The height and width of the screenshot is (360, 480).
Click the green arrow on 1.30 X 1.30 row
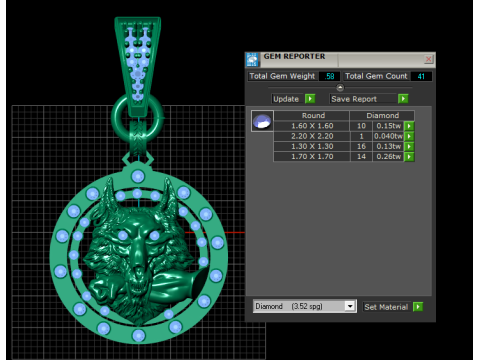[409, 146]
